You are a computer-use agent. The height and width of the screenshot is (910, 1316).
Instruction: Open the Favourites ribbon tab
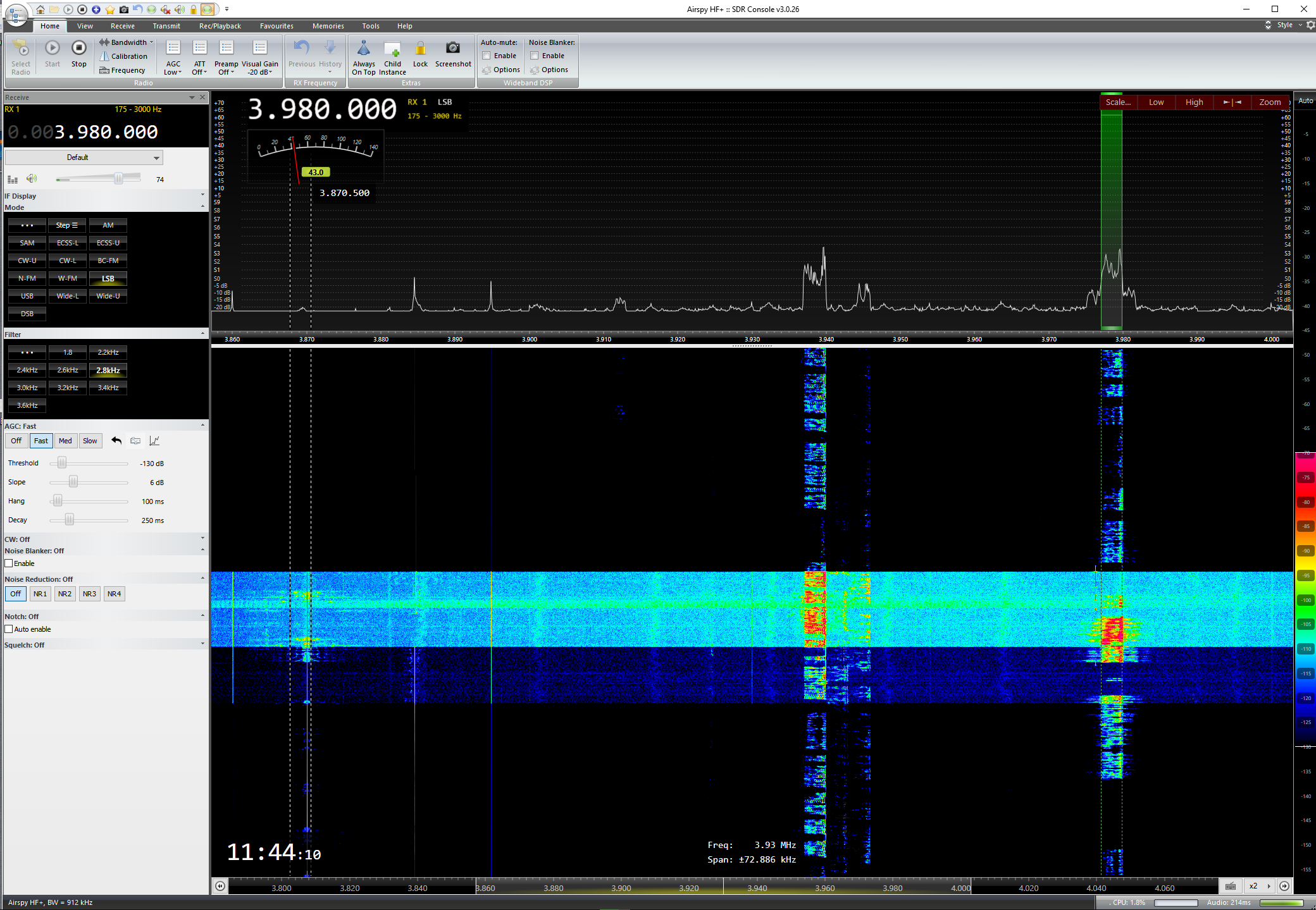[x=276, y=26]
